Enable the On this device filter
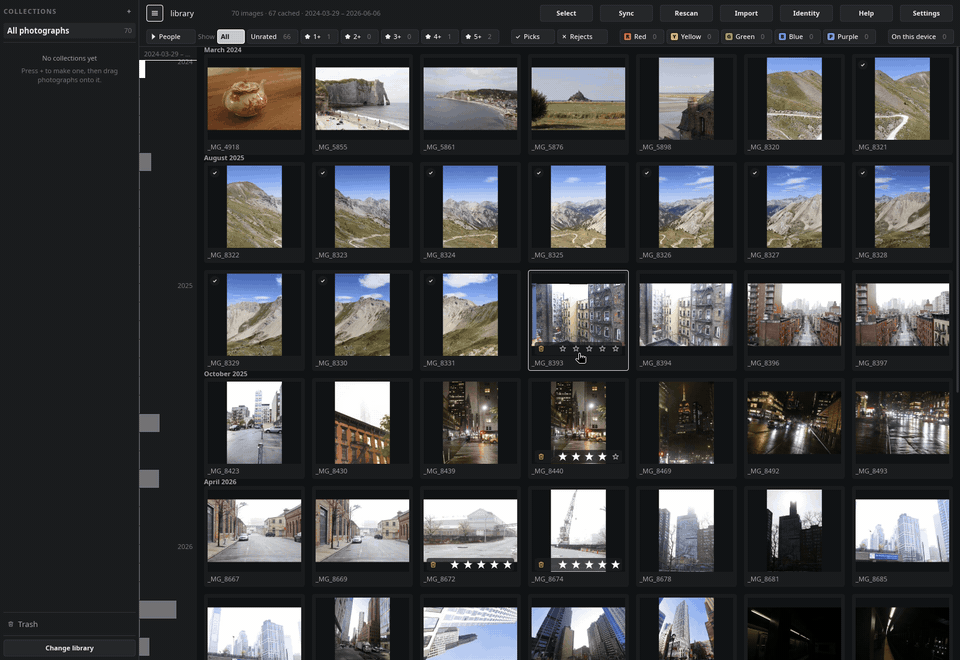Screen dimensions: 960x660 pos(919,37)
